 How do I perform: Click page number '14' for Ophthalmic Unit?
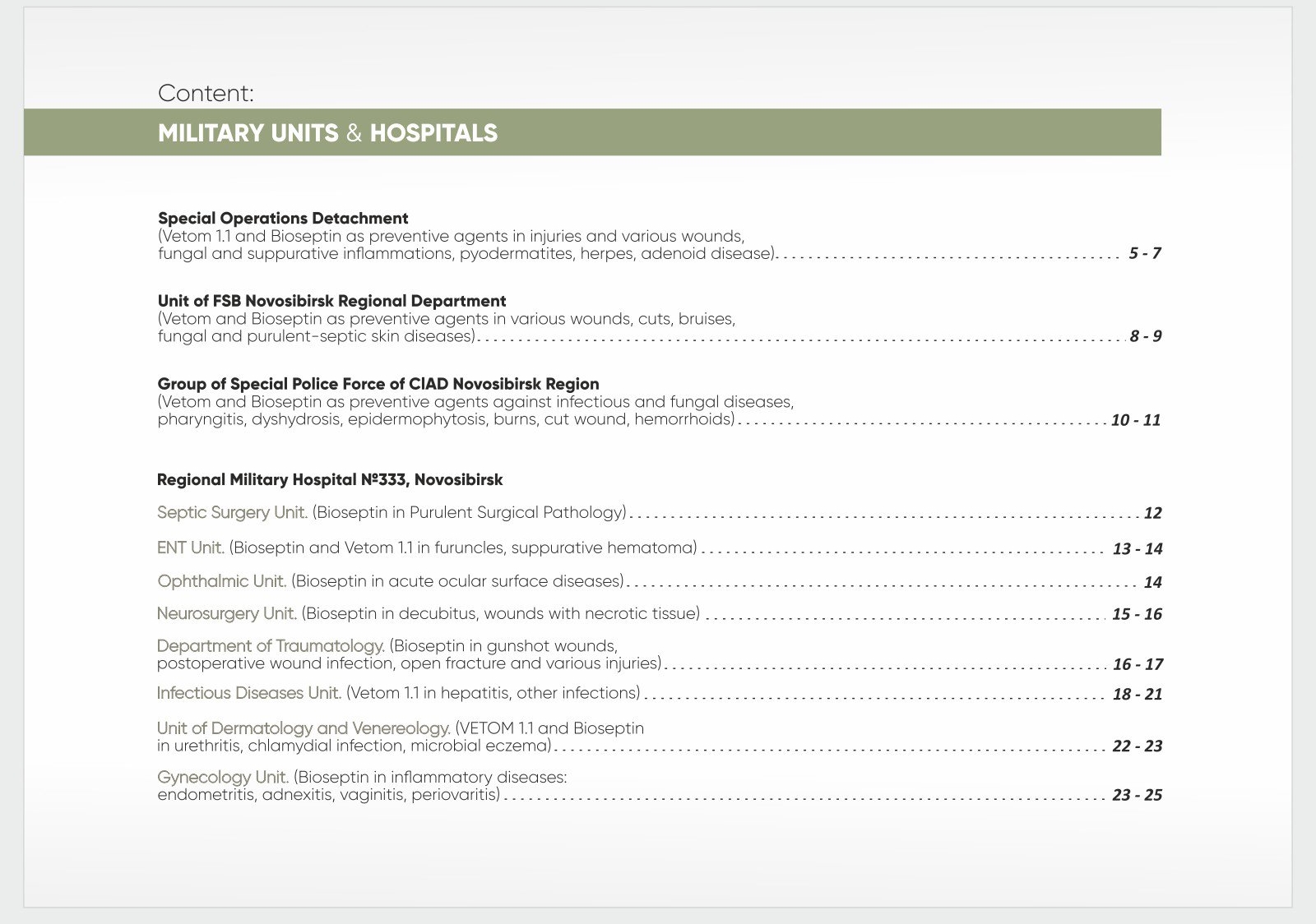[x=1152, y=582]
